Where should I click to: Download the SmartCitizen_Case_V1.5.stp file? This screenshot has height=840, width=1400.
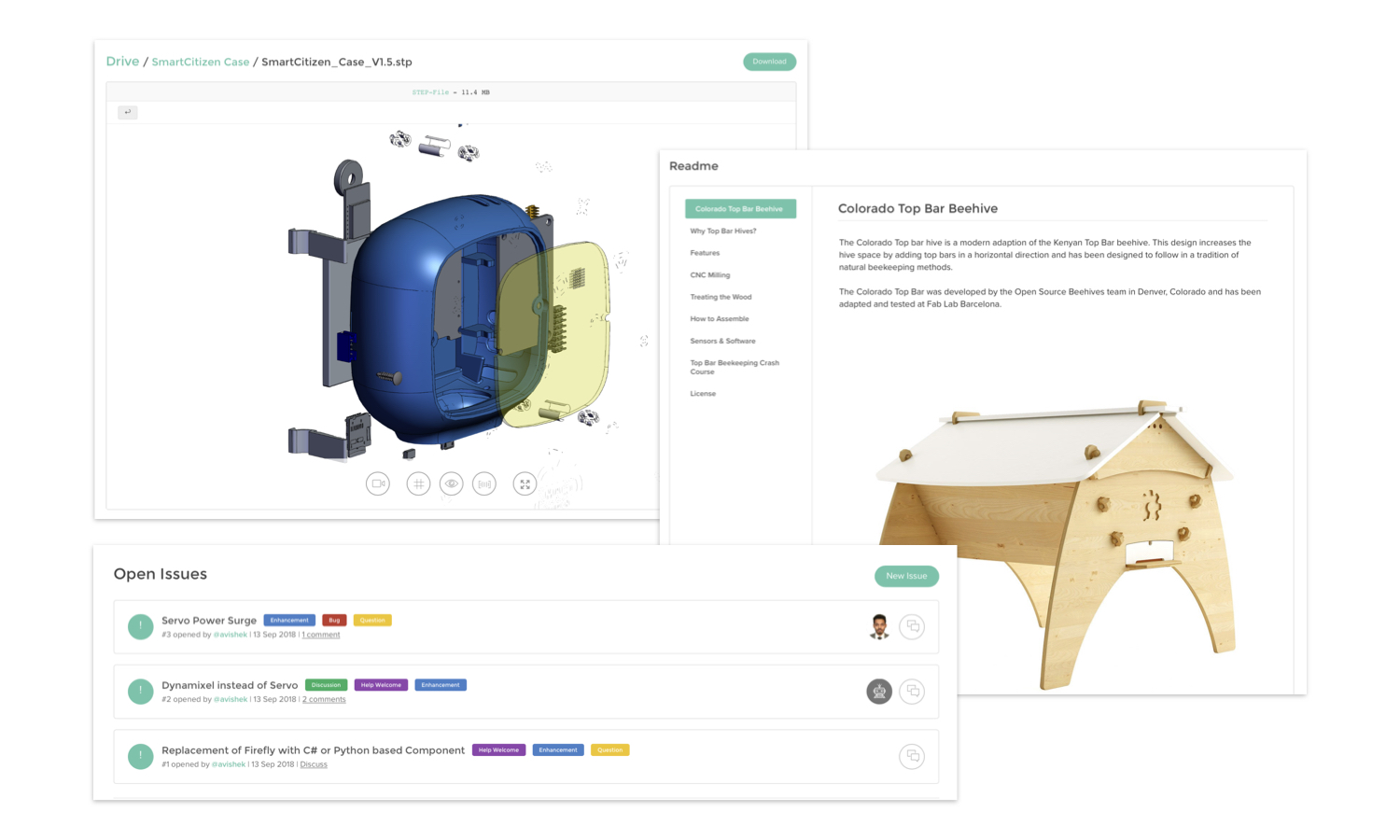tap(769, 62)
